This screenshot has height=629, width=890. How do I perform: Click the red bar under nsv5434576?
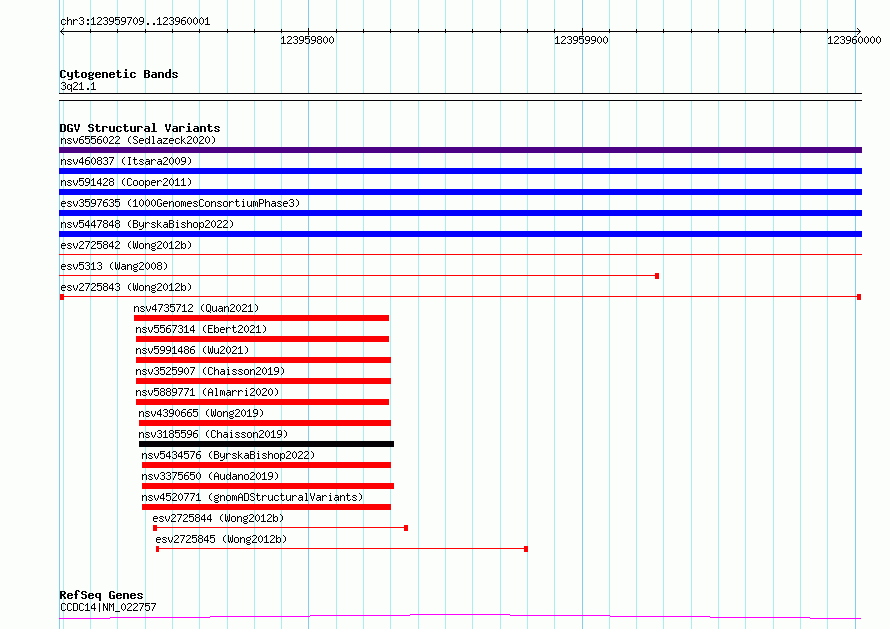point(266,465)
